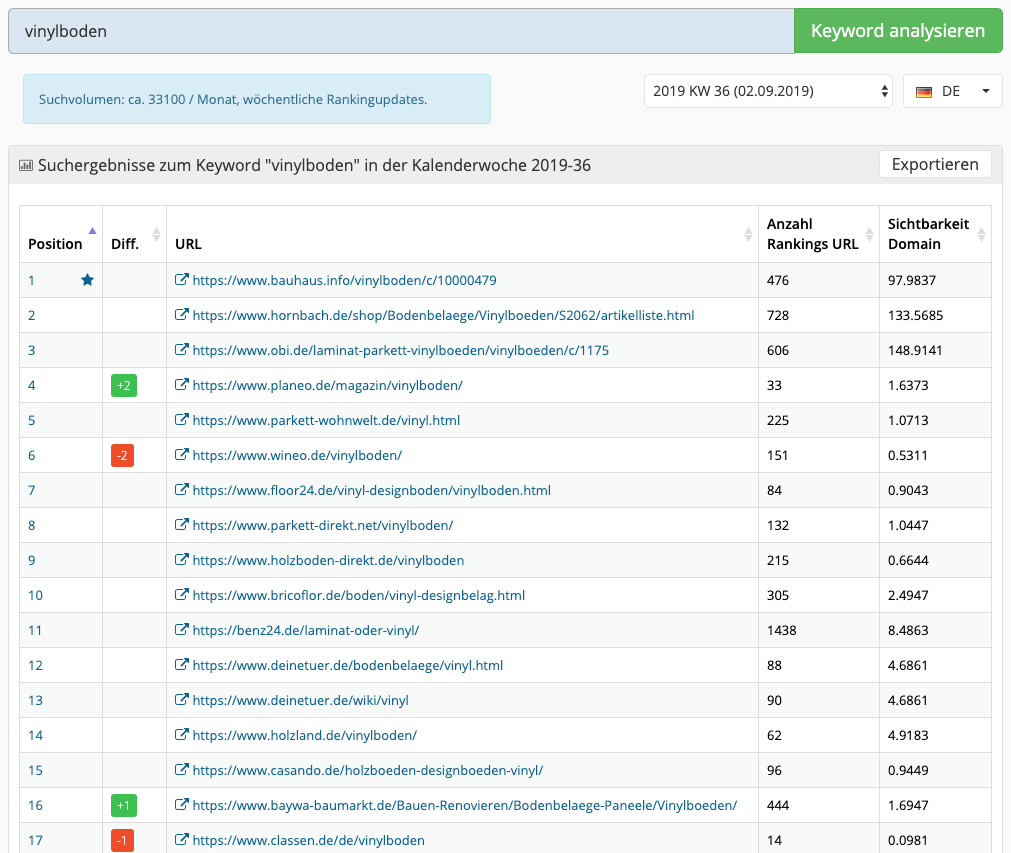The height and width of the screenshot is (853, 1011).
Task: Click position number 10
Action: tap(35, 595)
